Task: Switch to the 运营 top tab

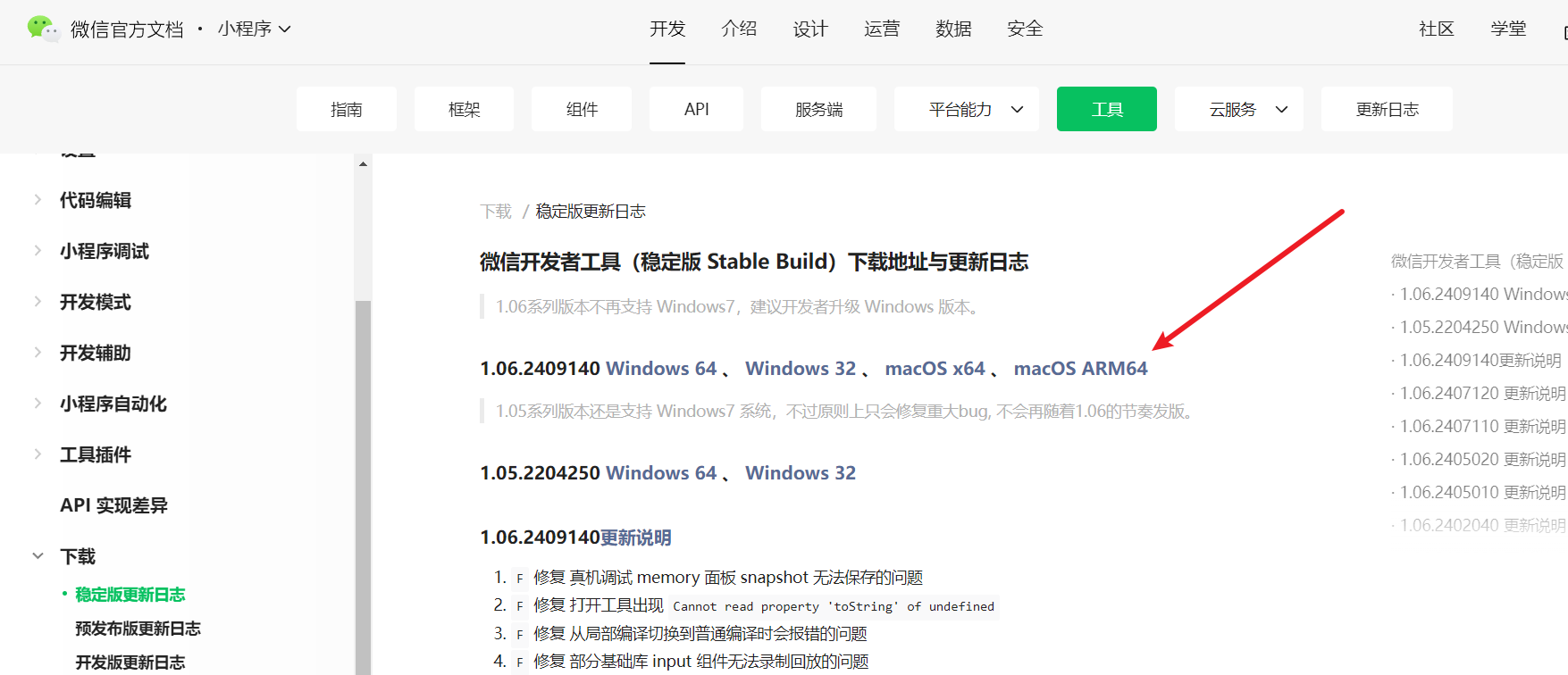Action: 882,29
